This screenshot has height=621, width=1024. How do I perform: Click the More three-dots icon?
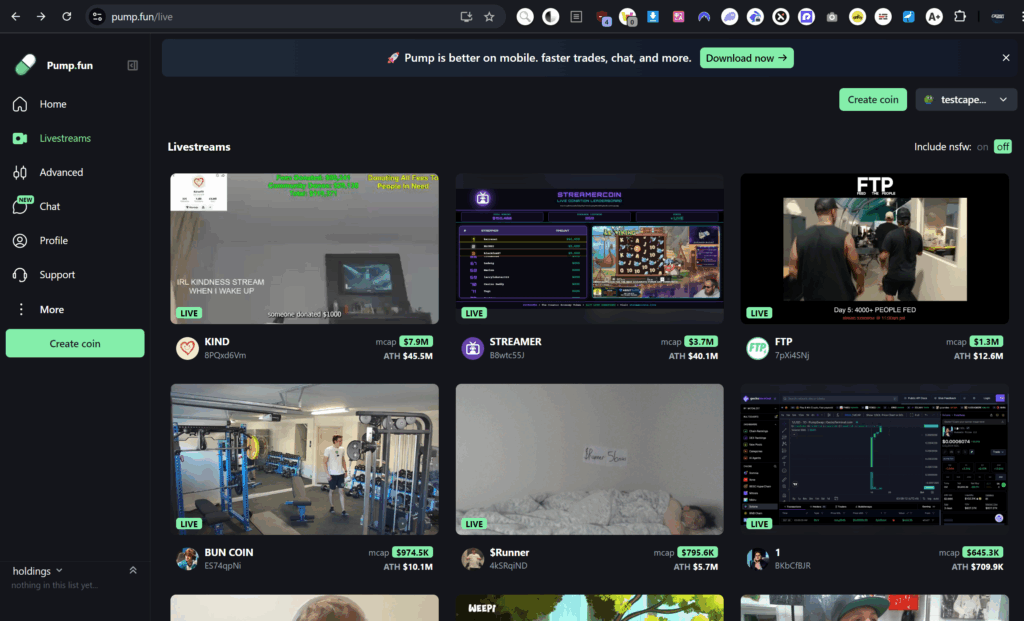21,310
